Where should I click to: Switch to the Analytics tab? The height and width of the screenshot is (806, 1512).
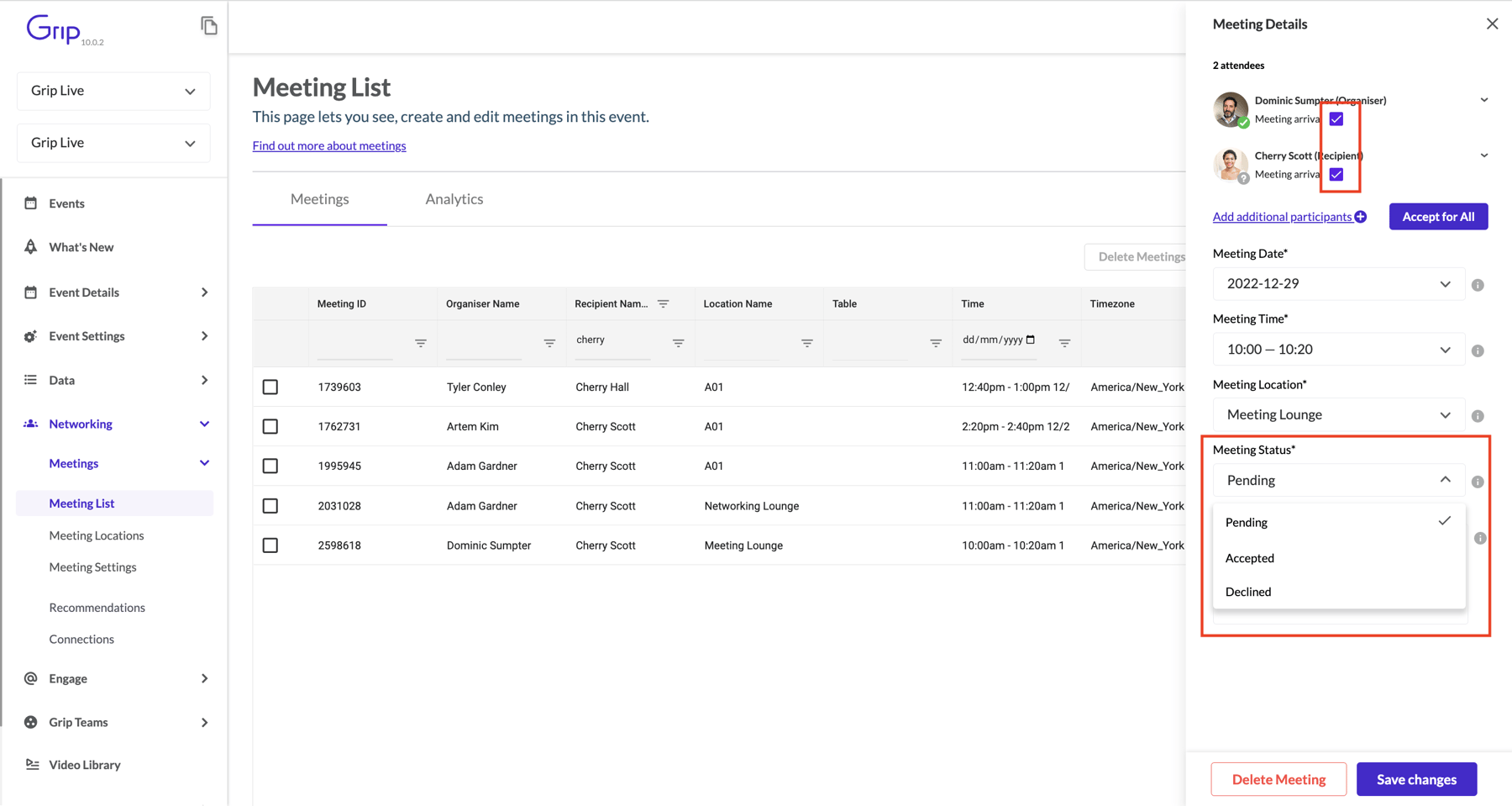pyautogui.click(x=454, y=199)
